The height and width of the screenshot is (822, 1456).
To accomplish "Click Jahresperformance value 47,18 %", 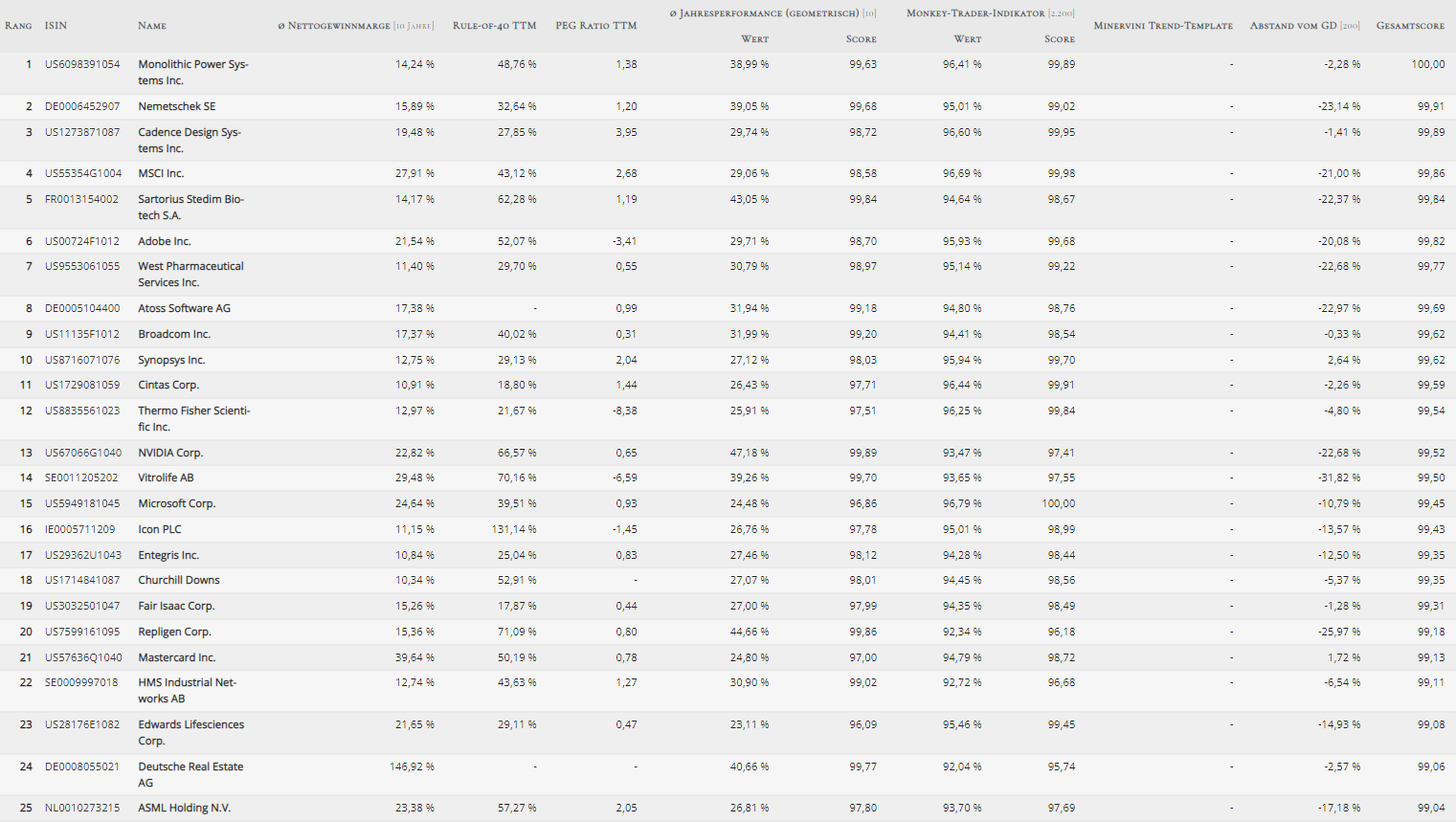I will [x=750, y=453].
